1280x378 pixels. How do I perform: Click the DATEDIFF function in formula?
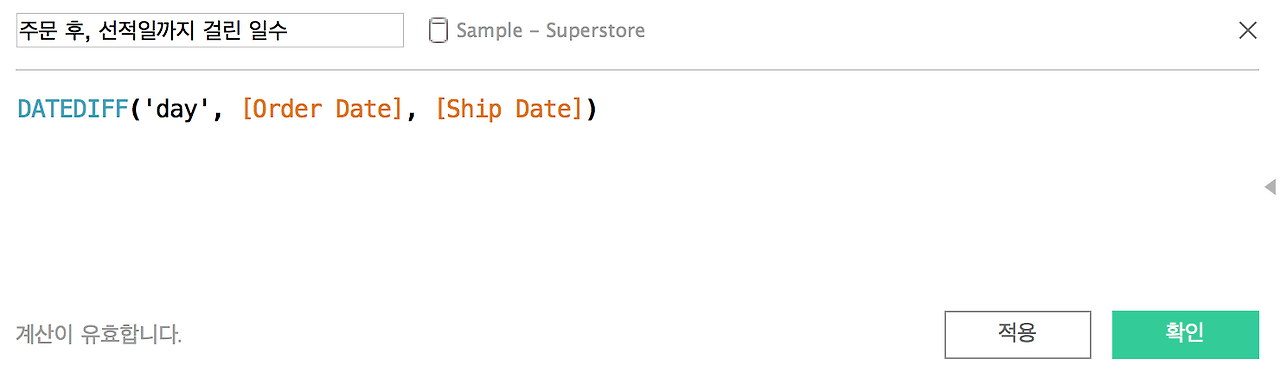point(74,109)
